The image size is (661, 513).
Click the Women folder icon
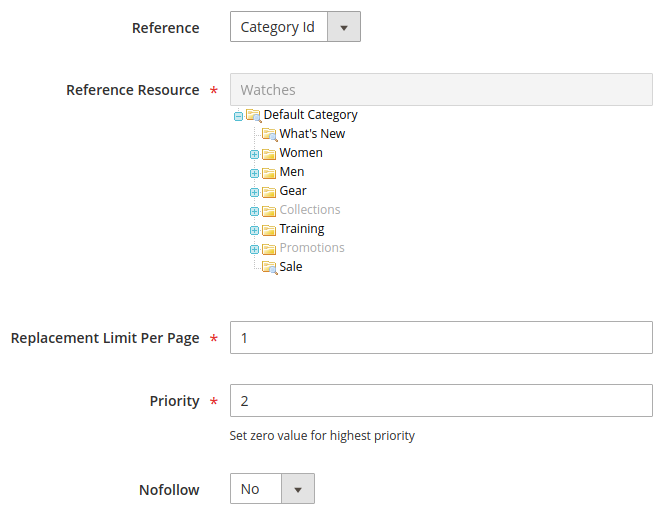(268, 154)
